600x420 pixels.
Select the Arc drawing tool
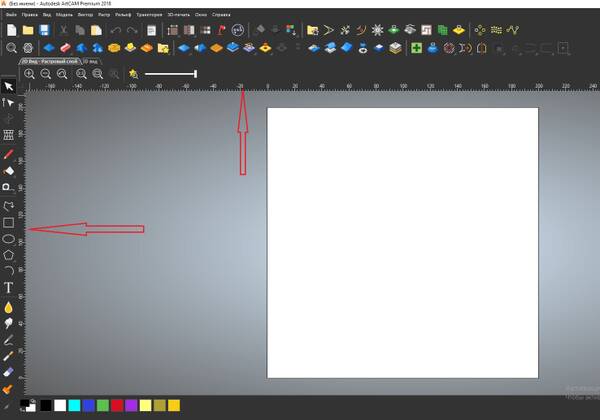[x=9, y=271]
